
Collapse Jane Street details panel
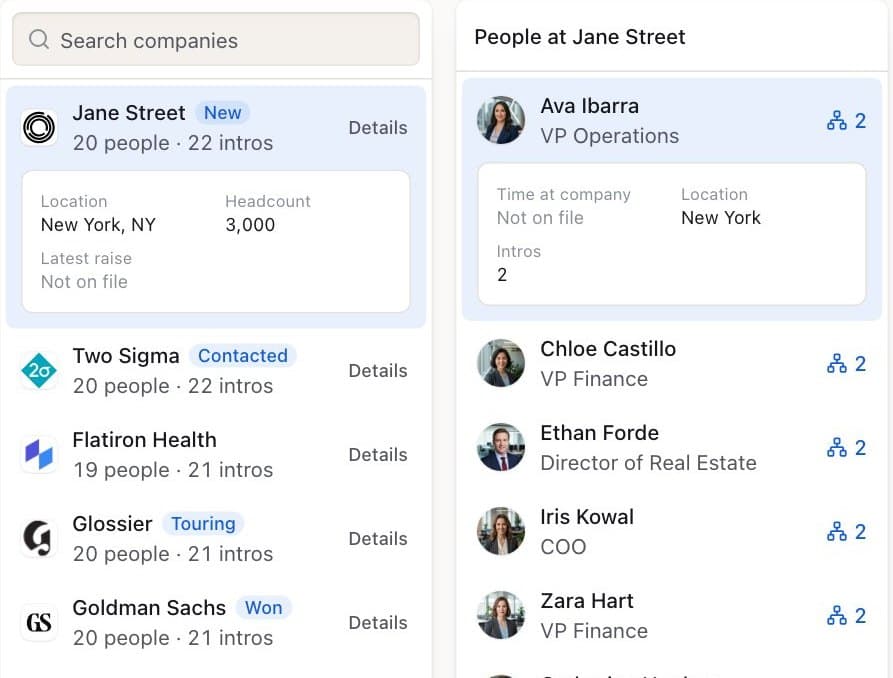point(378,128)
